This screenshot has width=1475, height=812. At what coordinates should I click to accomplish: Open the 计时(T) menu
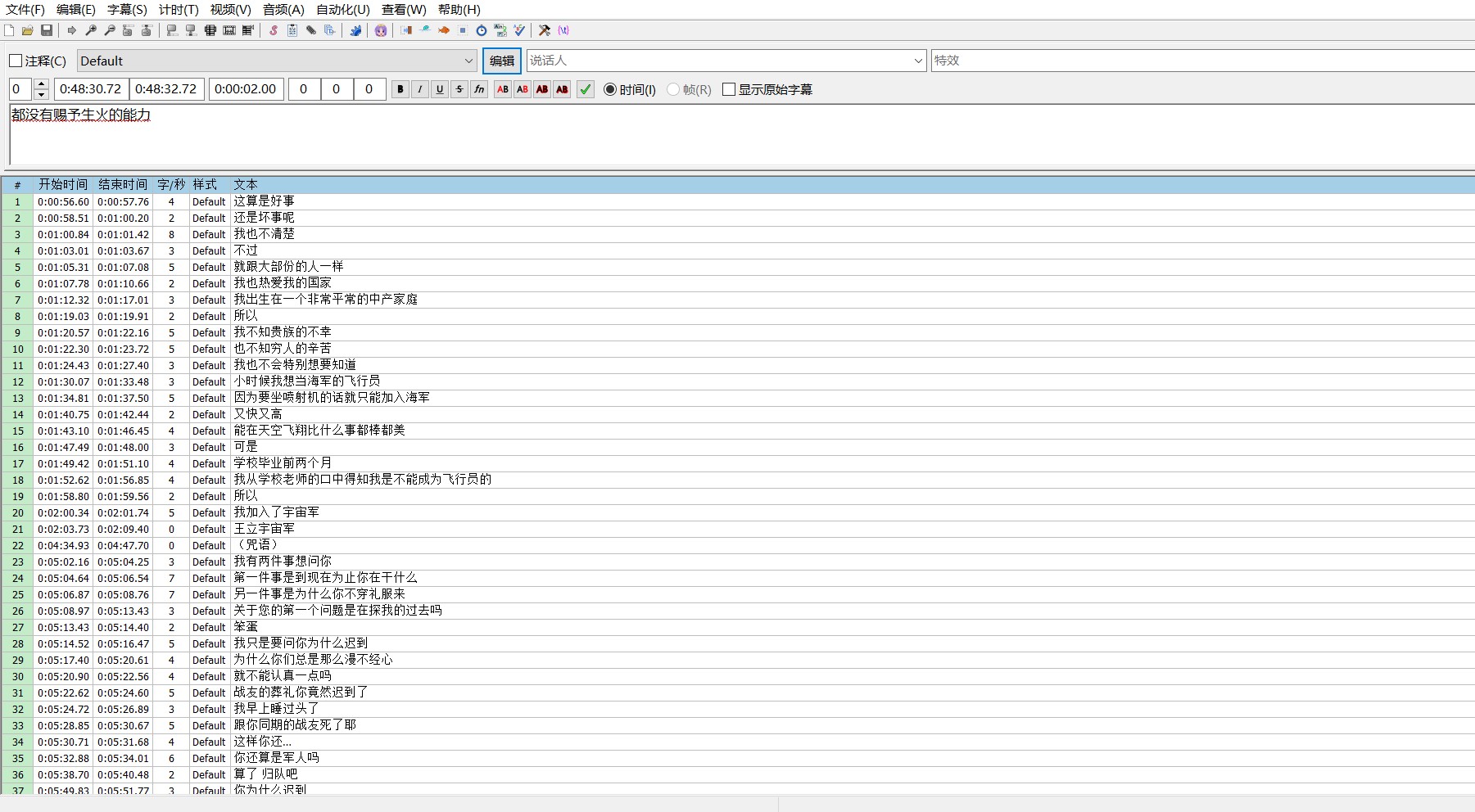(x=179, y=10)
